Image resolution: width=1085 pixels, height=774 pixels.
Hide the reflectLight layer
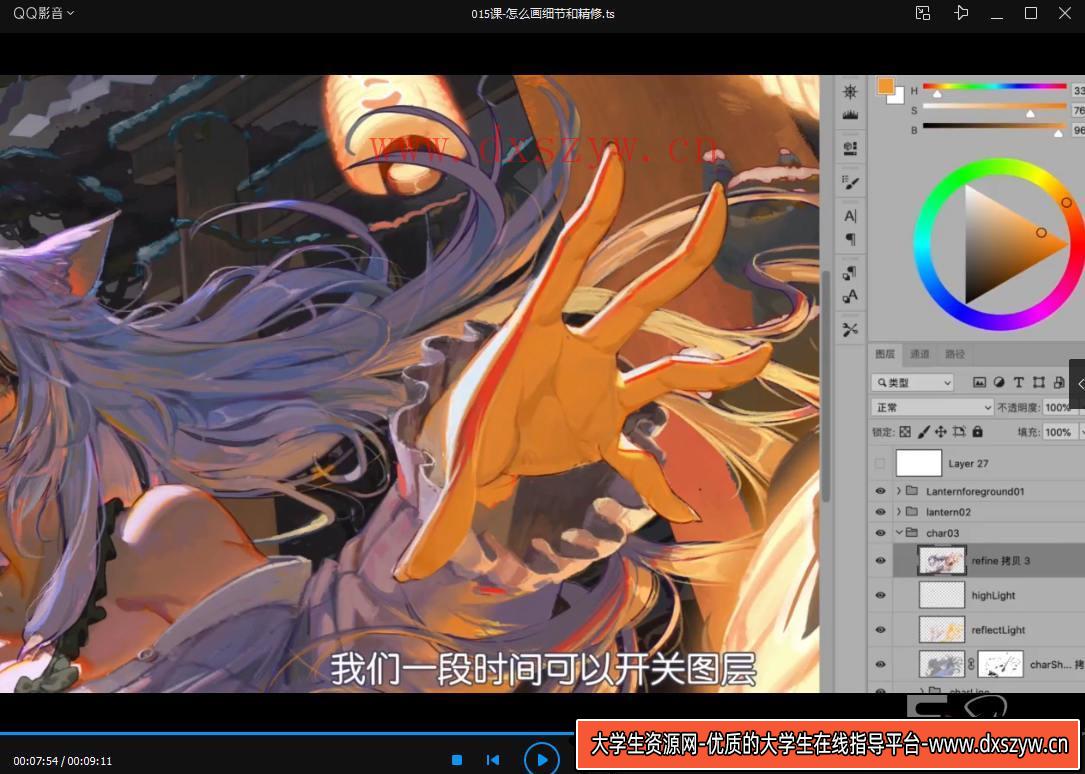[880, 629]
